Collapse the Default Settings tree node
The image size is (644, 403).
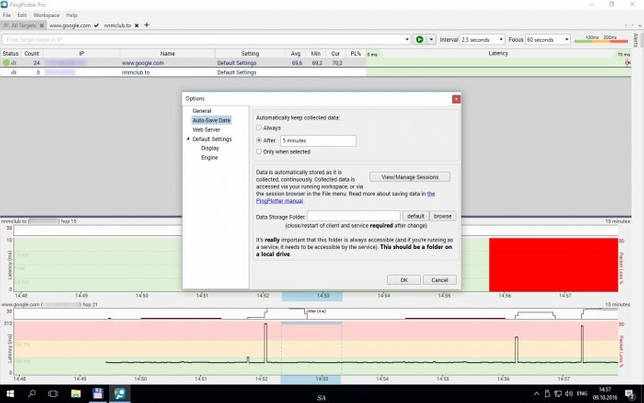coord(188,139)
